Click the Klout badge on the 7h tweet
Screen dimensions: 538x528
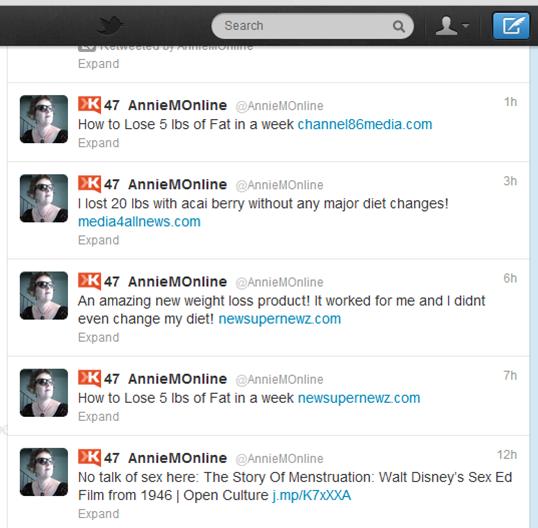point(89,378)
